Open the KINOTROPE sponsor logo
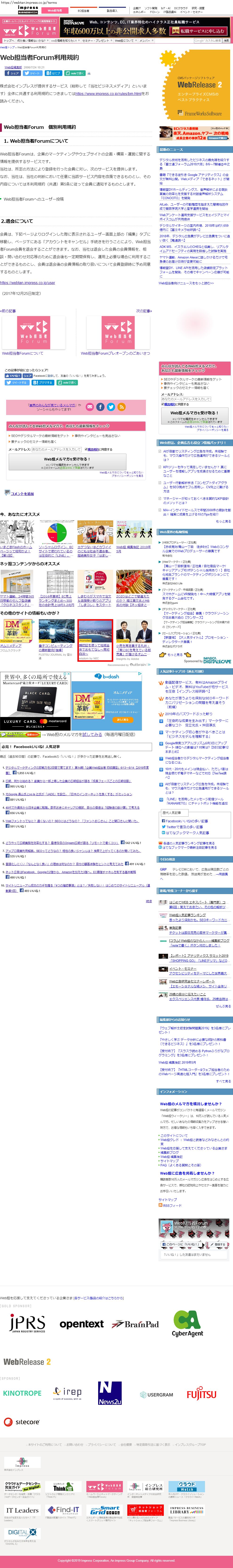This screenshot has width=233, height=1568. click(22, 1393)
